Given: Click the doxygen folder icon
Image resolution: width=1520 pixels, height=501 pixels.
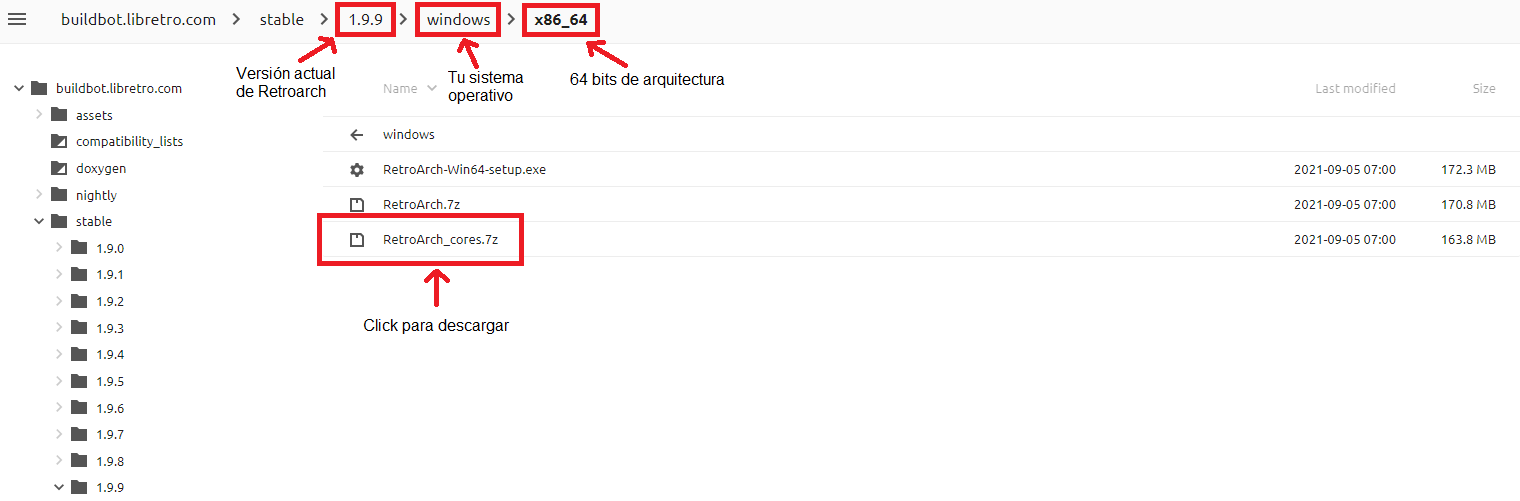Looking at the screenshot, I should coord(59,168).
